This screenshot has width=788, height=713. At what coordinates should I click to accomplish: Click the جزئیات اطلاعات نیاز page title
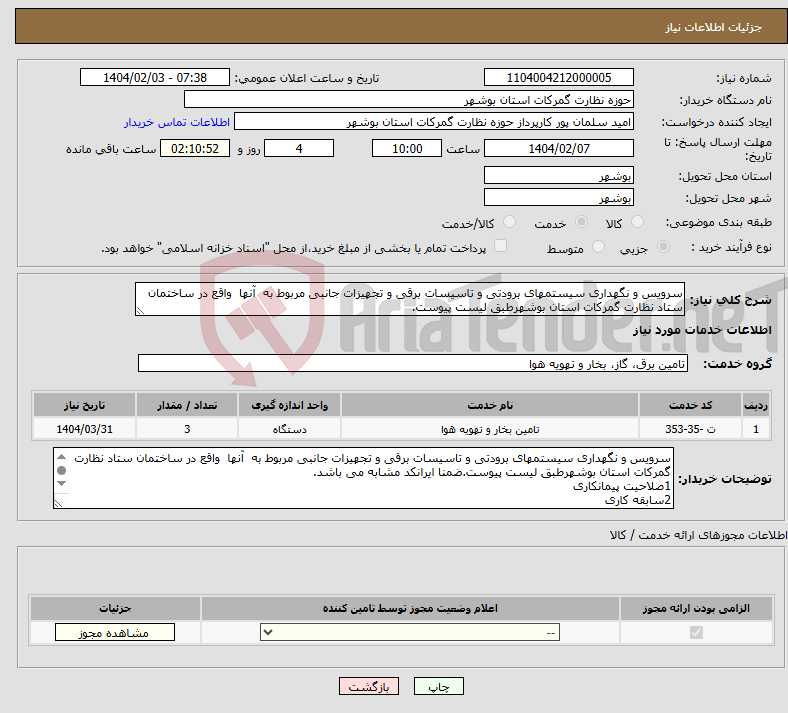(714, 27)
